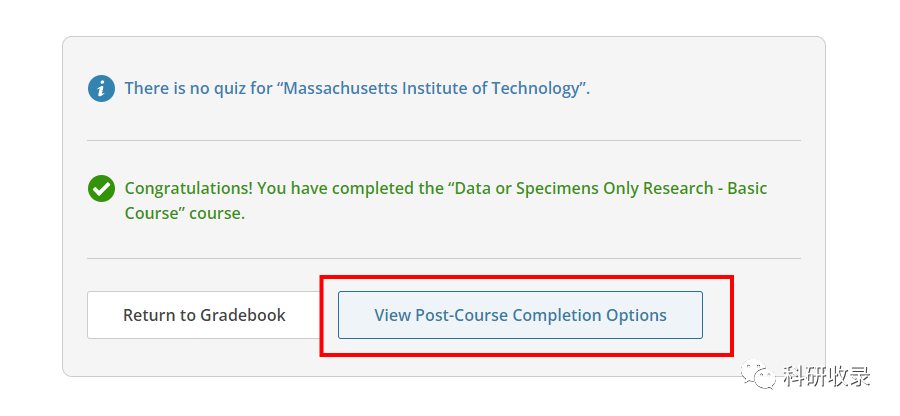Click the green checkmark success icon
Screen dimensions: 900x416
click(101, 188)
